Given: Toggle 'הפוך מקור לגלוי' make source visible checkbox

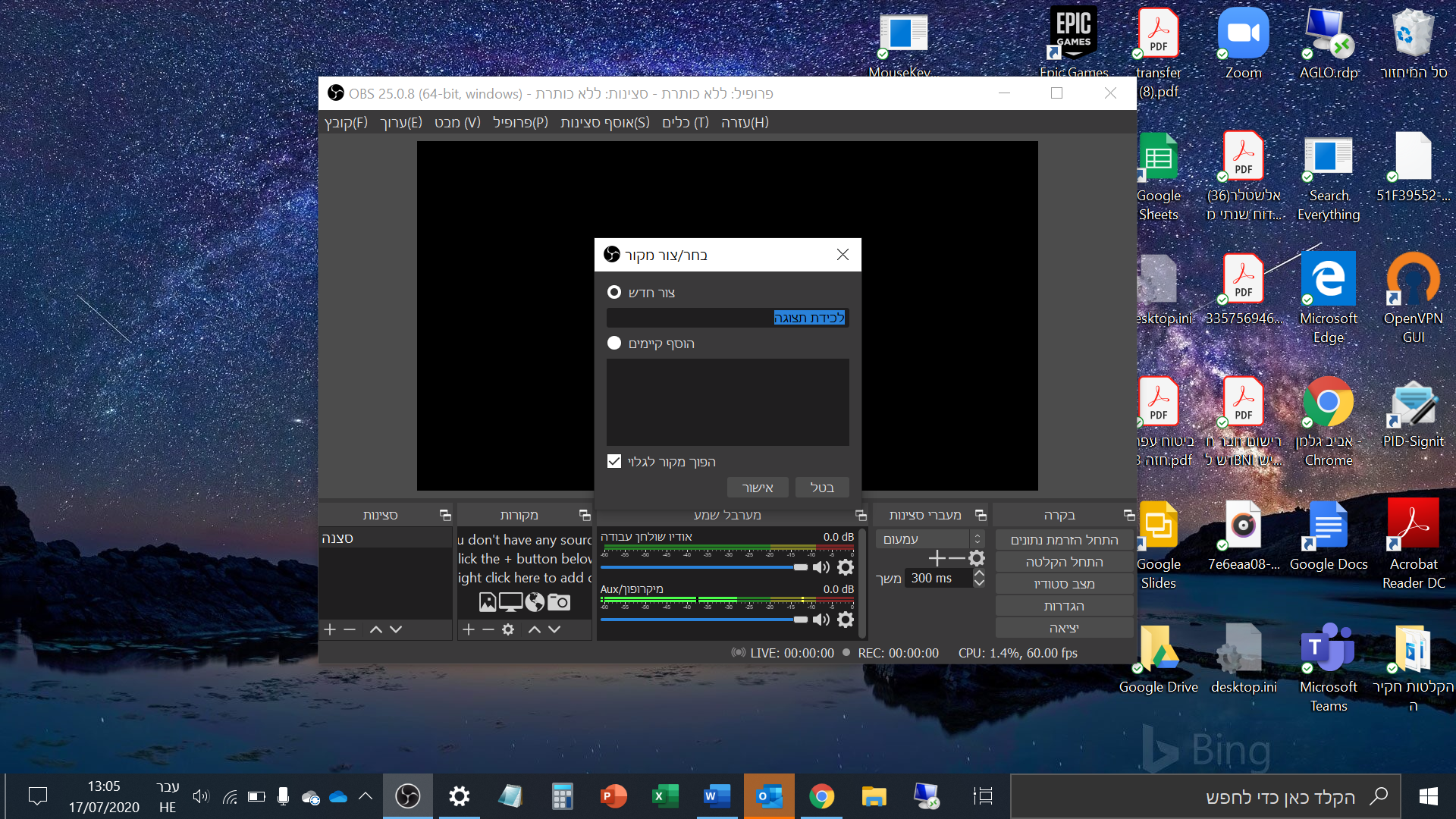Looking at the screenshot, I should click(x=614, y=461).
